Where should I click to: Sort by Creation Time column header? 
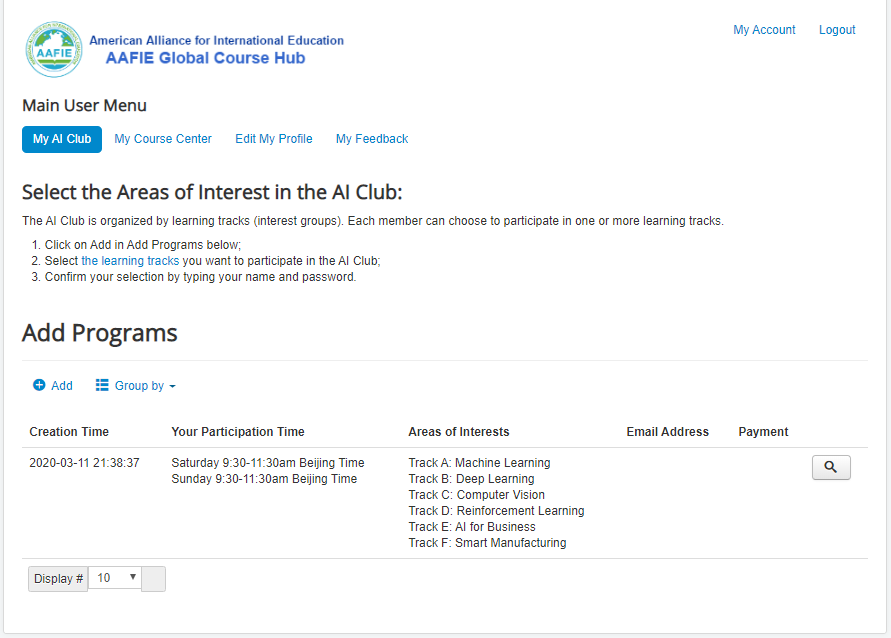click(69, 432)
